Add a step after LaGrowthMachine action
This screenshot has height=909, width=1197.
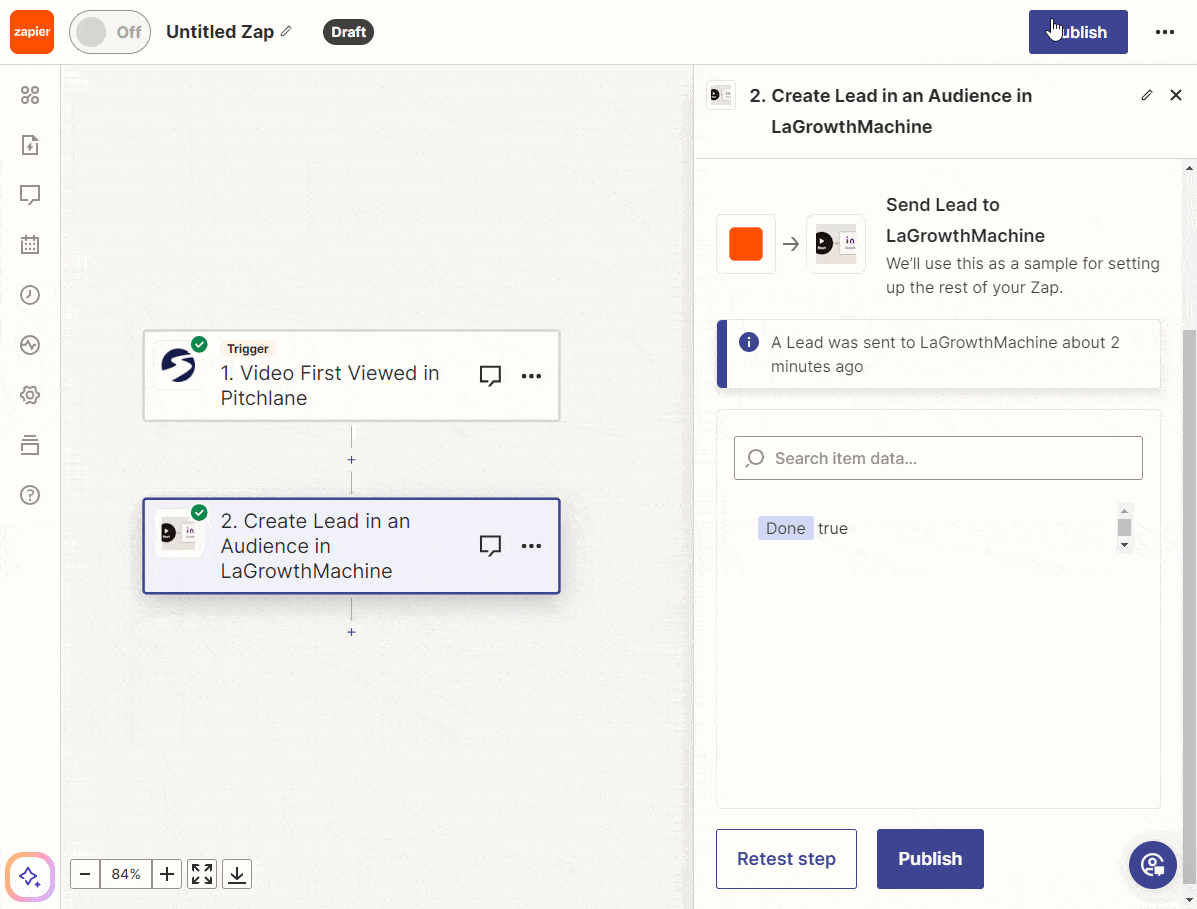[351, 632]
